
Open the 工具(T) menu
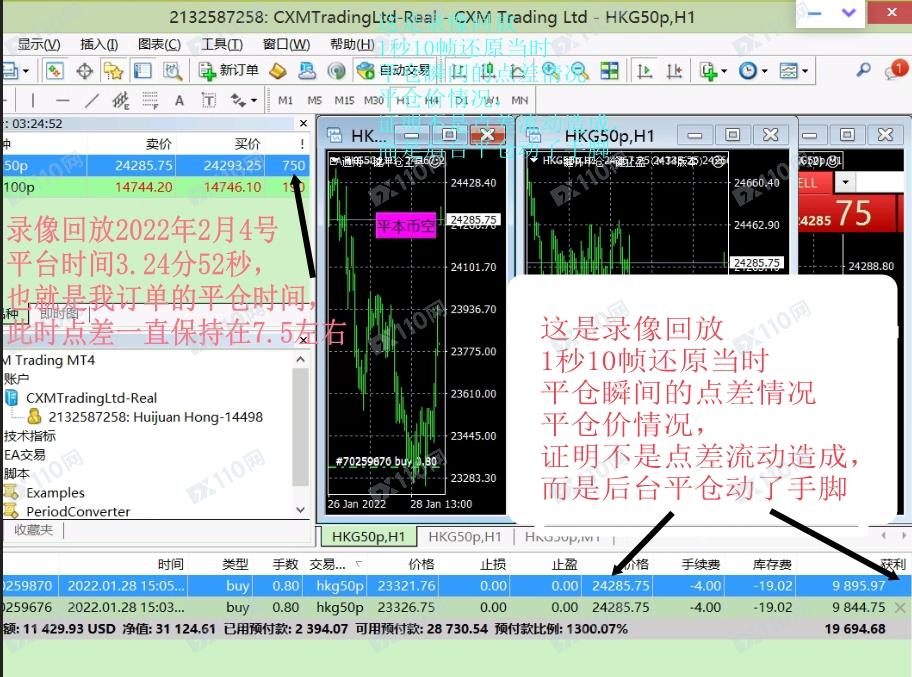[222, 44]
